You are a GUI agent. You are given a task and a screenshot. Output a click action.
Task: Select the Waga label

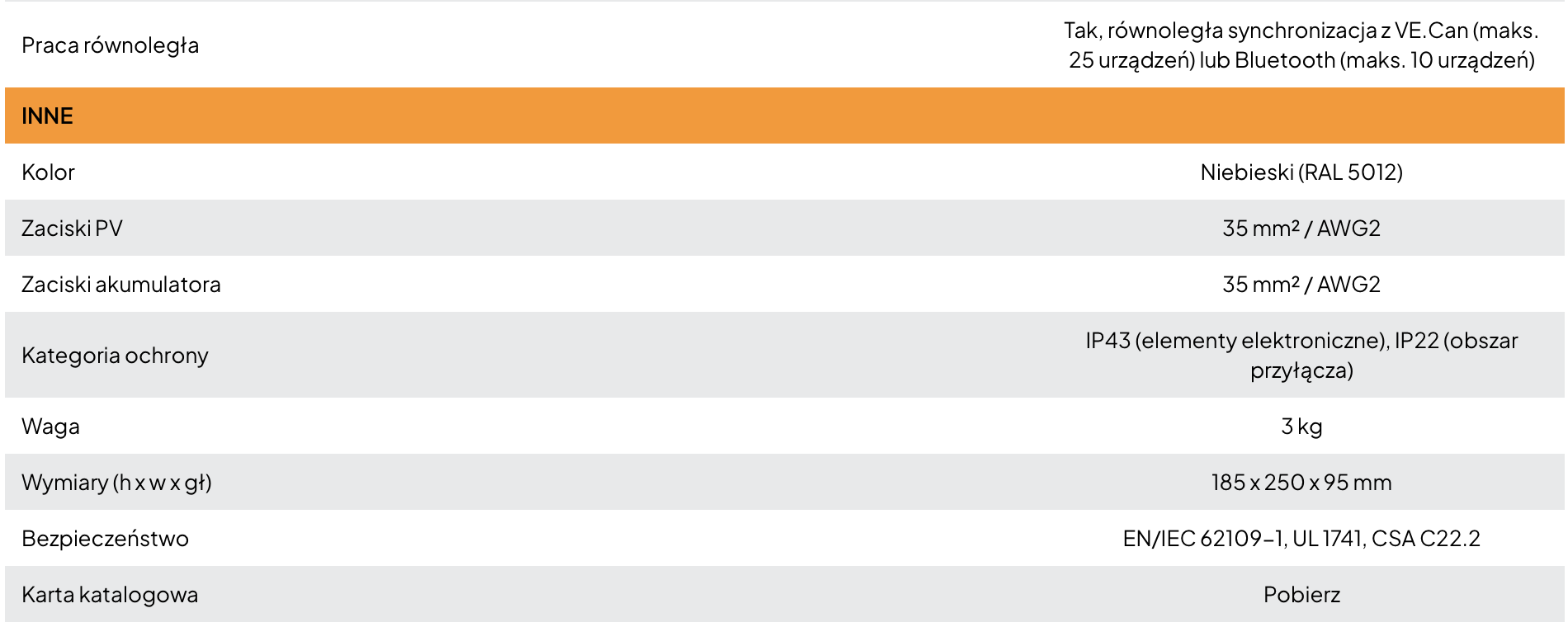coord(50,426)
